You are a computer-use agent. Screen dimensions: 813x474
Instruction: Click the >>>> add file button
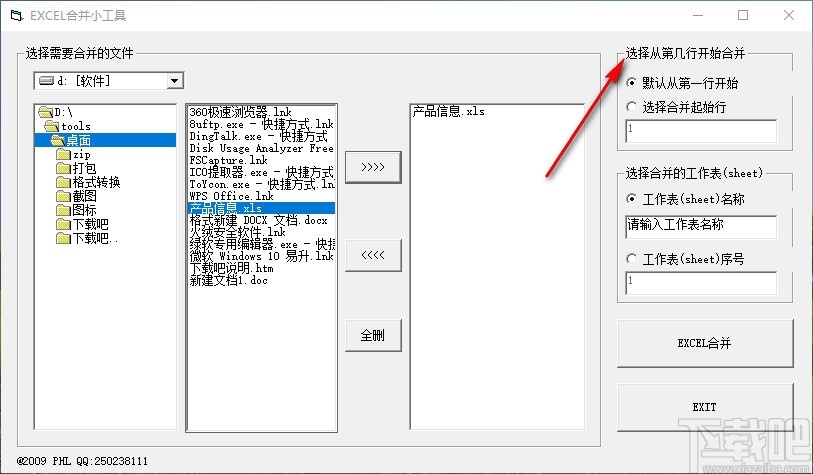click(373, 167)
